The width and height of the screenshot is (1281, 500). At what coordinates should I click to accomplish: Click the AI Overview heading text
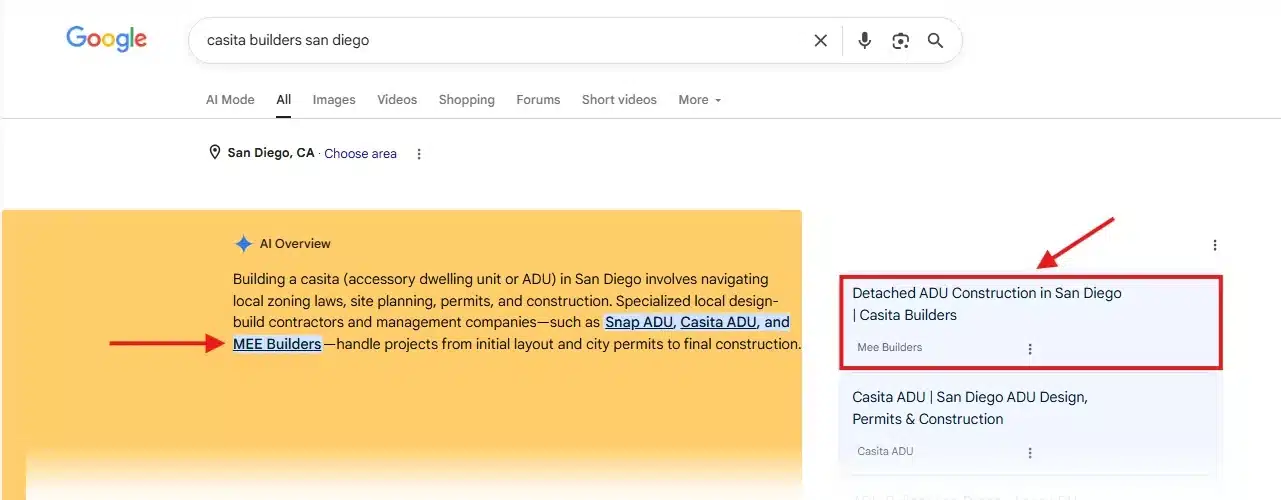295,244
